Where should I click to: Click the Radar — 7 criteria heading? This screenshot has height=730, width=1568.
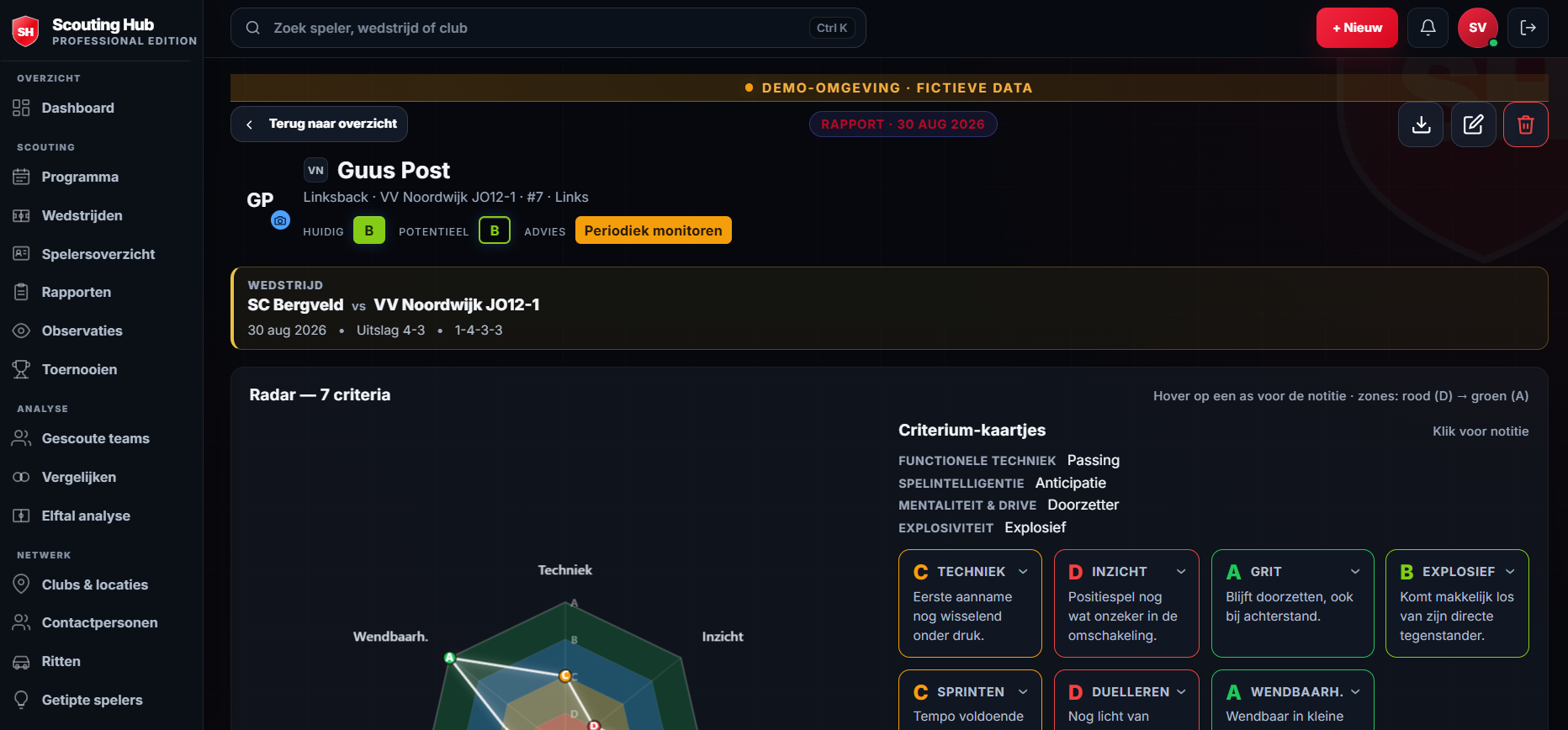point(320,394)
